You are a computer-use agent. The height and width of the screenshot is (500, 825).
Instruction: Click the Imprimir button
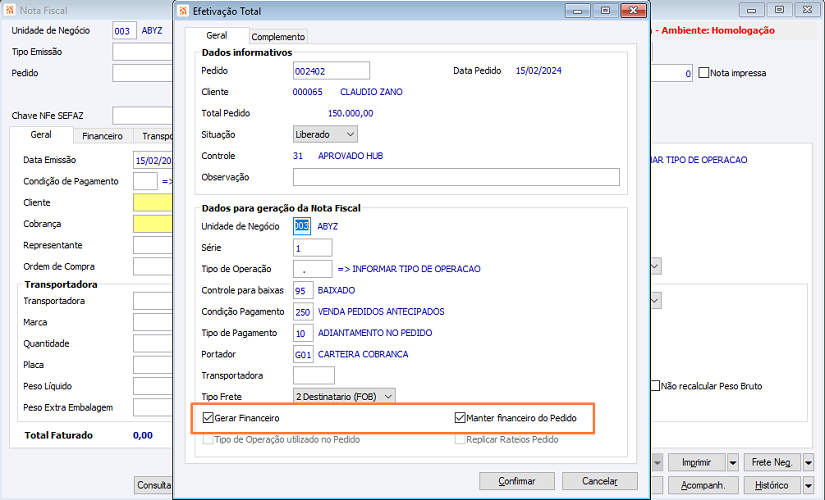pyautogui.click(x=697, y=463)
